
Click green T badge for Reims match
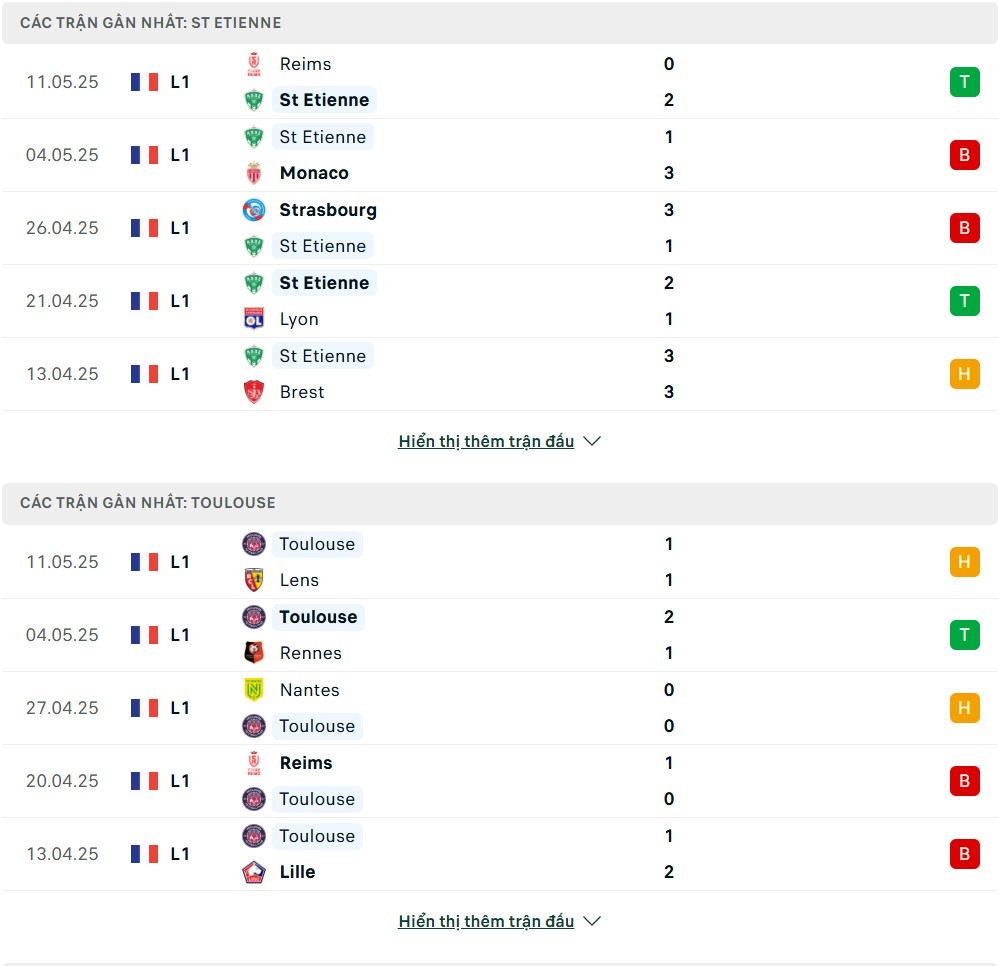(x=964, y=82)
